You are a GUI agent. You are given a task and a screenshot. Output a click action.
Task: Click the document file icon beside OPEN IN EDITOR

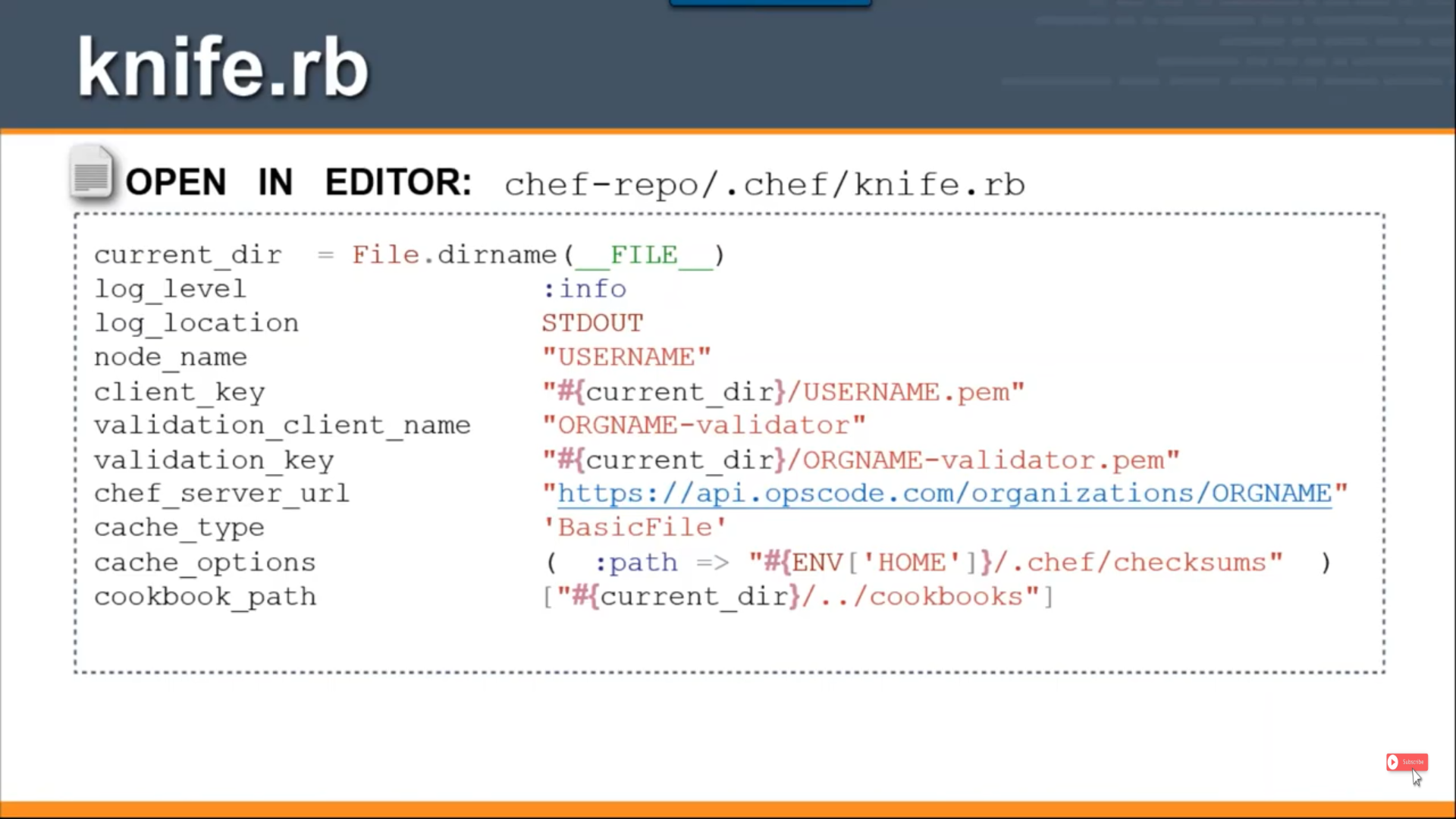[92, 173]
